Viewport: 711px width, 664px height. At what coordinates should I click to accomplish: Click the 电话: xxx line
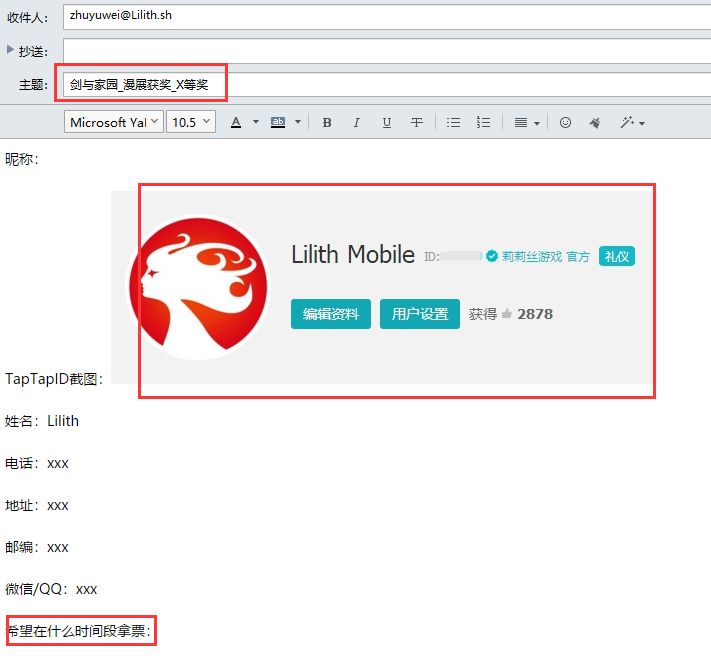coord(37,463)
